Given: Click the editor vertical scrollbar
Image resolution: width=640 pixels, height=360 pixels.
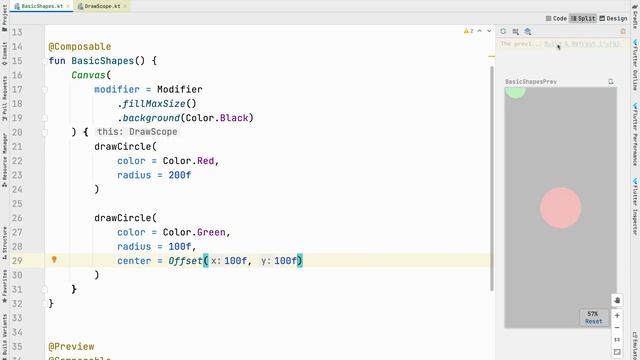Looking at the screenshot, I should click(492, 178).
